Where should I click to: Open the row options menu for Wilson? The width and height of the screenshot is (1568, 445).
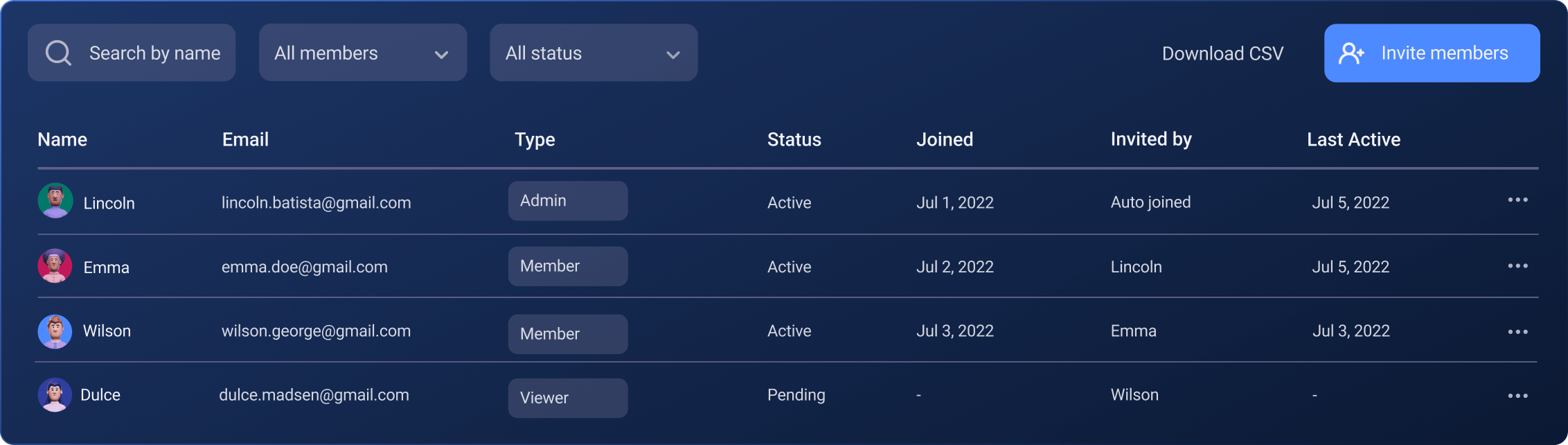point(1518,331)
